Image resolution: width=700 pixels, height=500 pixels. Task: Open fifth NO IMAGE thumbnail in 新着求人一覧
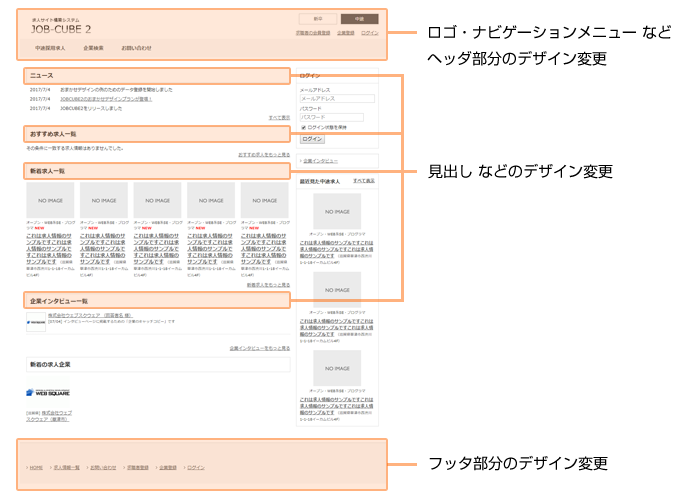coord(264,200)
